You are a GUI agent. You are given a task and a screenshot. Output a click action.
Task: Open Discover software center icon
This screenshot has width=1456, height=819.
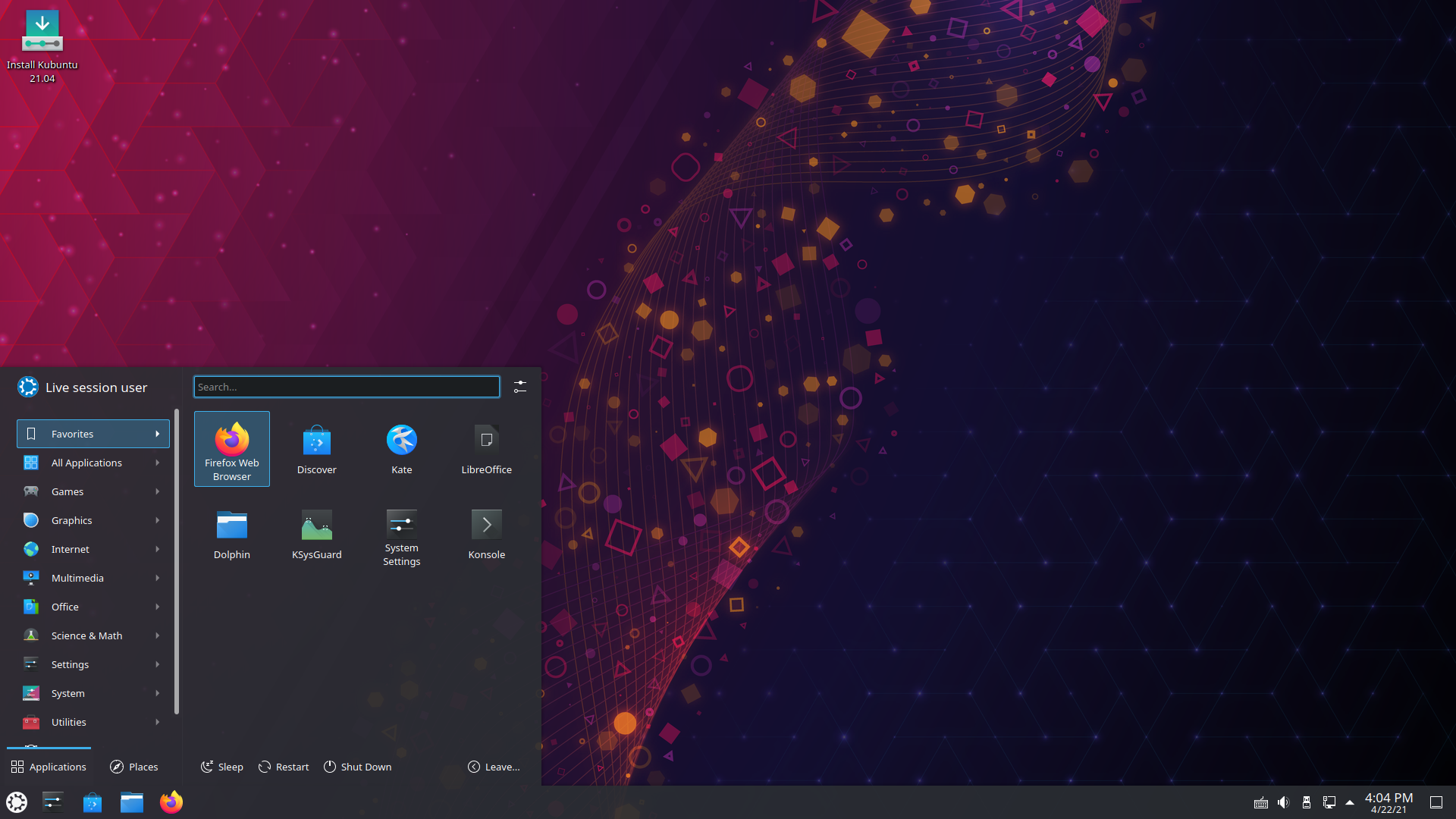click(316, 450)
